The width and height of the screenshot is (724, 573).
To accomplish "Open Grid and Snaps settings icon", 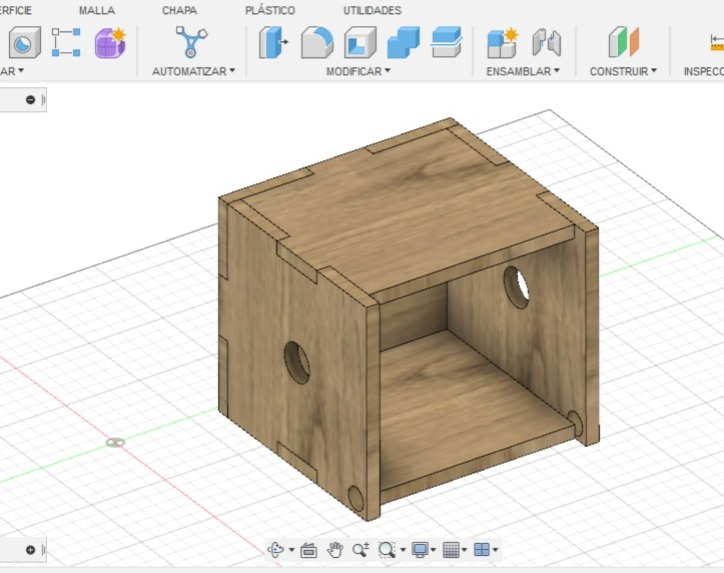I will coord(451,549).
